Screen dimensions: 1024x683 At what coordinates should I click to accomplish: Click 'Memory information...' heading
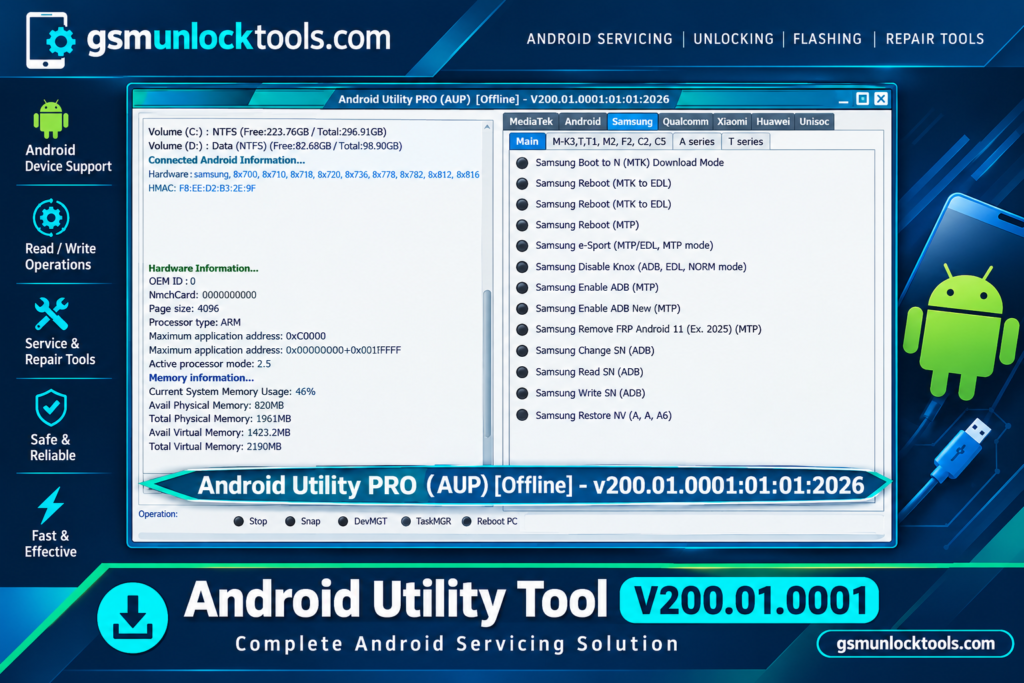[201, 378]
